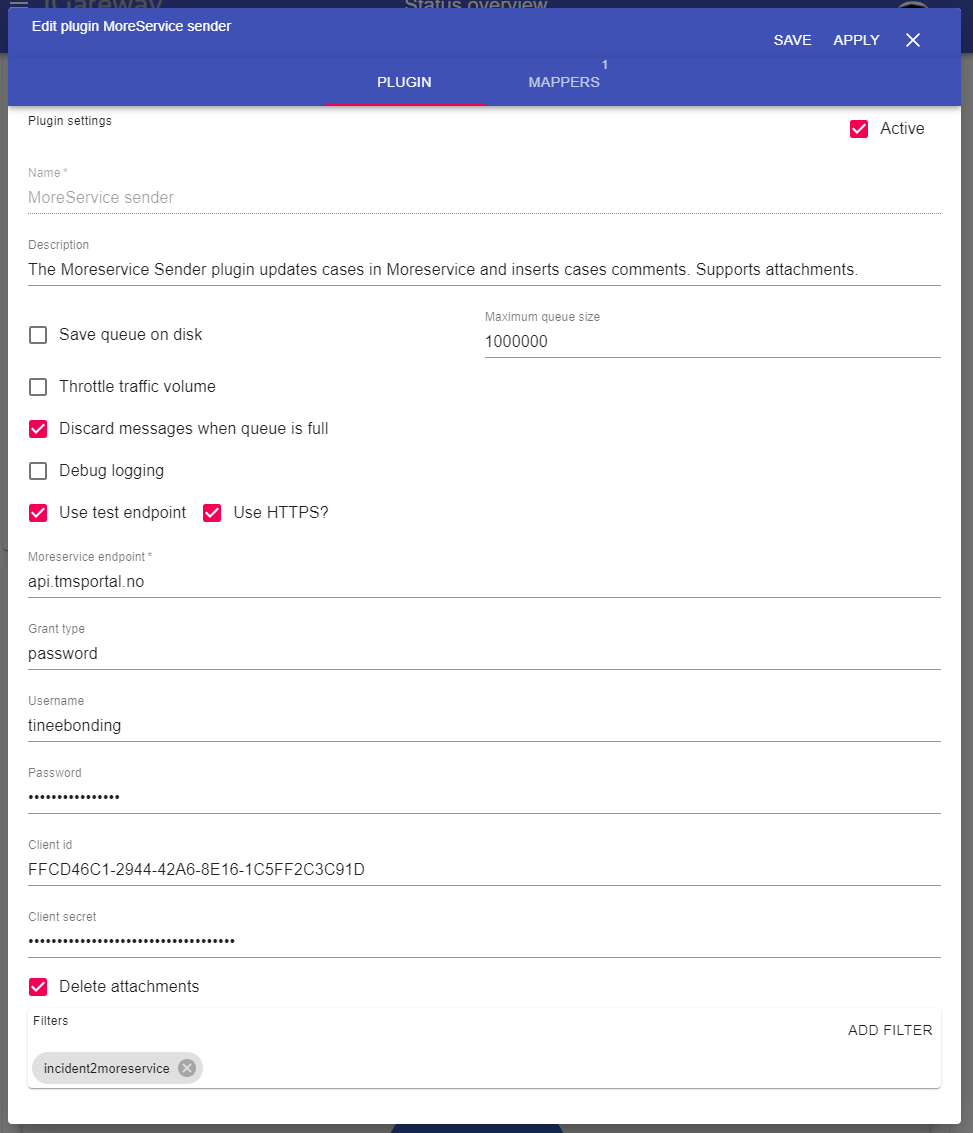Disable the Use HTTPS option

click(x=212, y=513)
